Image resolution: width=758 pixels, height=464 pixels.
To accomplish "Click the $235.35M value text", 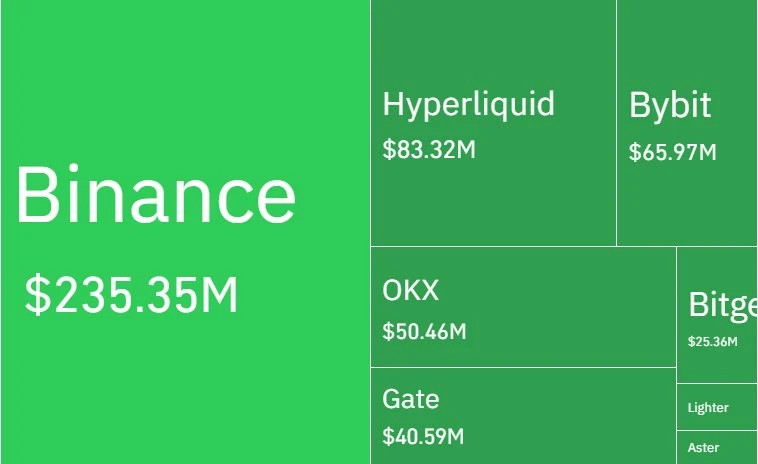I will [131, 294].
